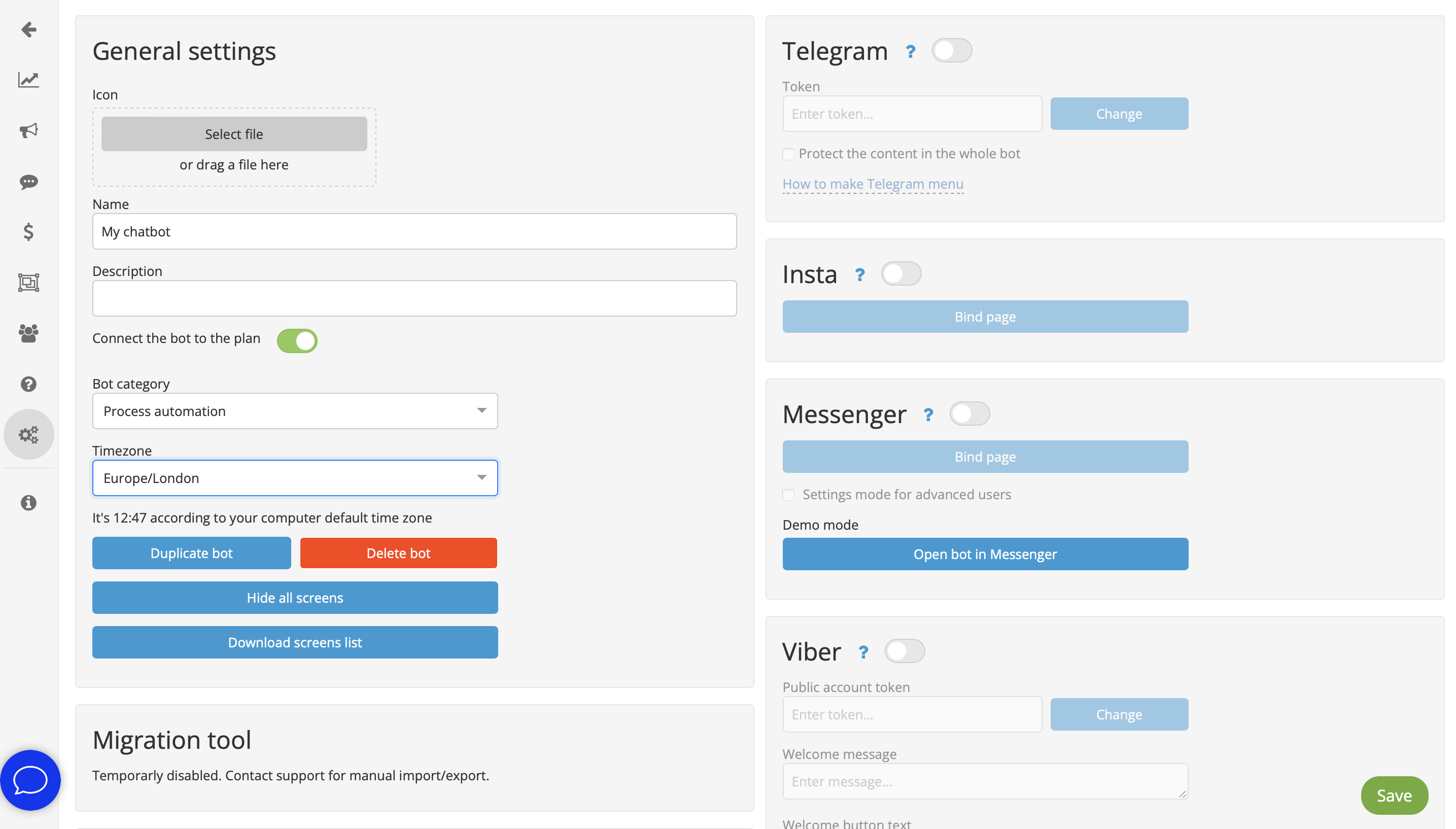
Task: Click the green Save button
Action: click(1394, 795)
